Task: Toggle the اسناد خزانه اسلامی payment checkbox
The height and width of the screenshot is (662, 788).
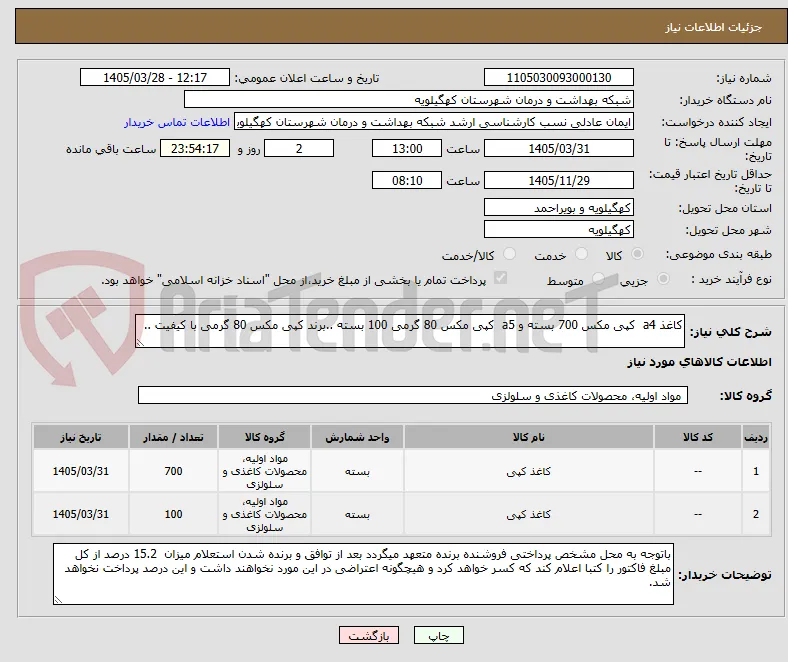Action: [x=501, y=278]
